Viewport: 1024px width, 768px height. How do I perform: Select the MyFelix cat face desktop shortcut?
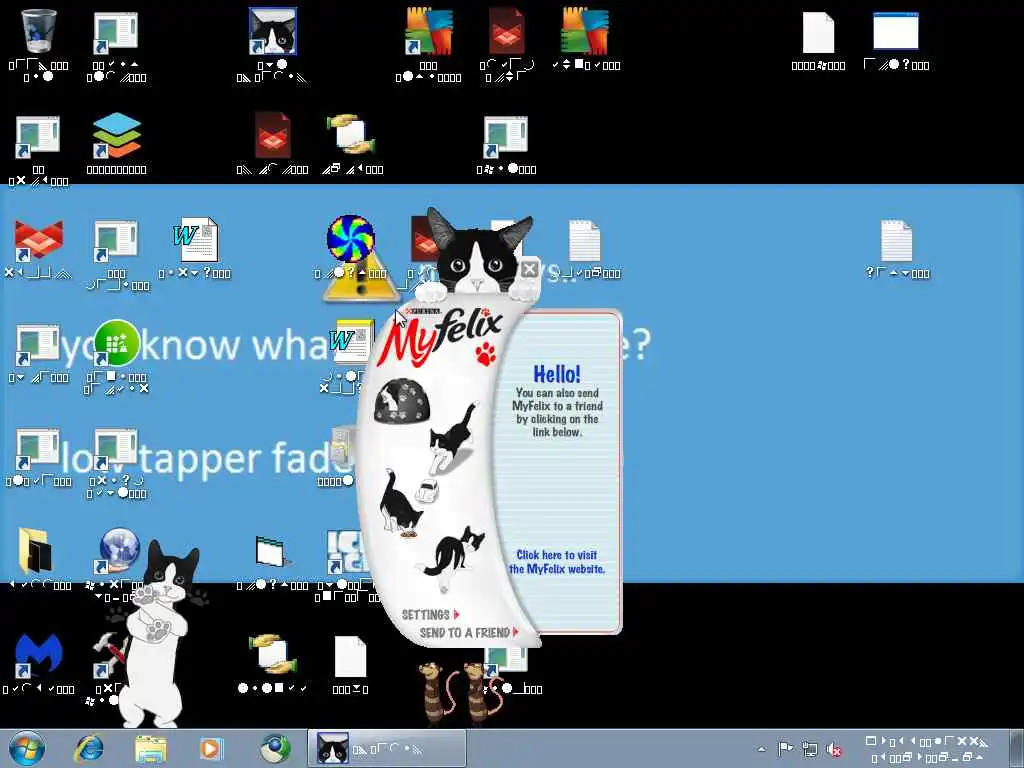click(272, 31)
